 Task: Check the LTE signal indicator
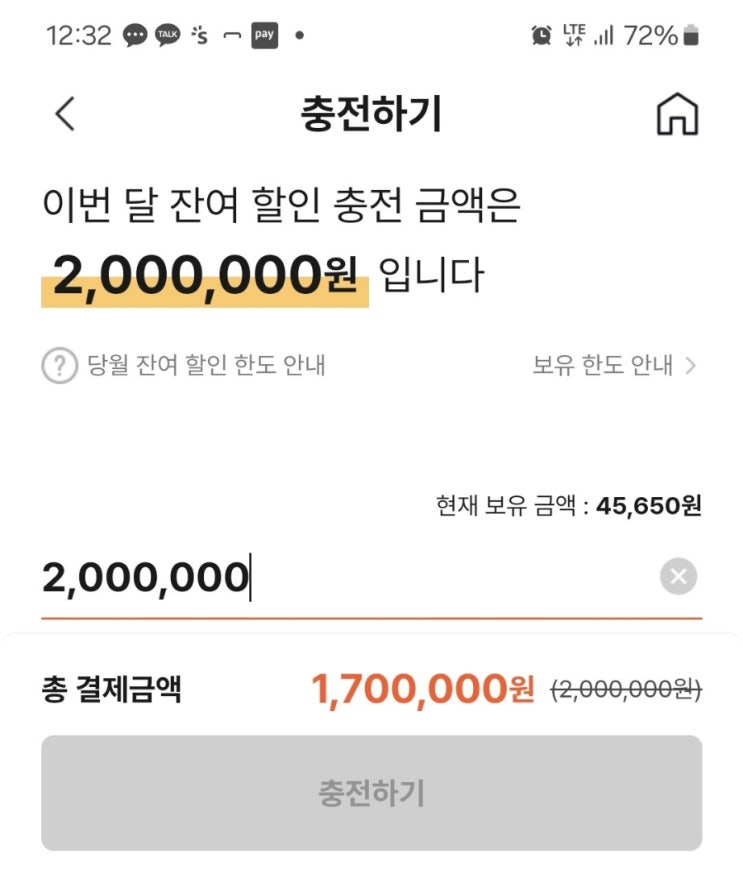tap(574, 35)
